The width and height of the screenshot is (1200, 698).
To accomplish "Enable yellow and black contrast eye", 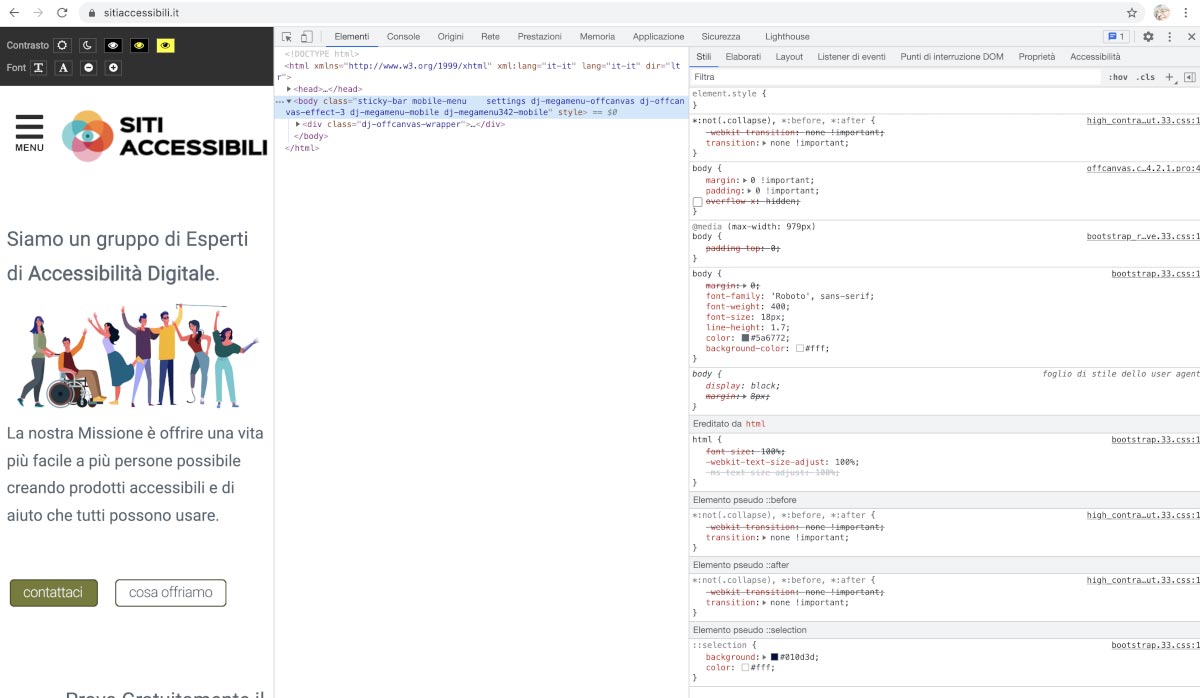I will (x=165, y=45).
